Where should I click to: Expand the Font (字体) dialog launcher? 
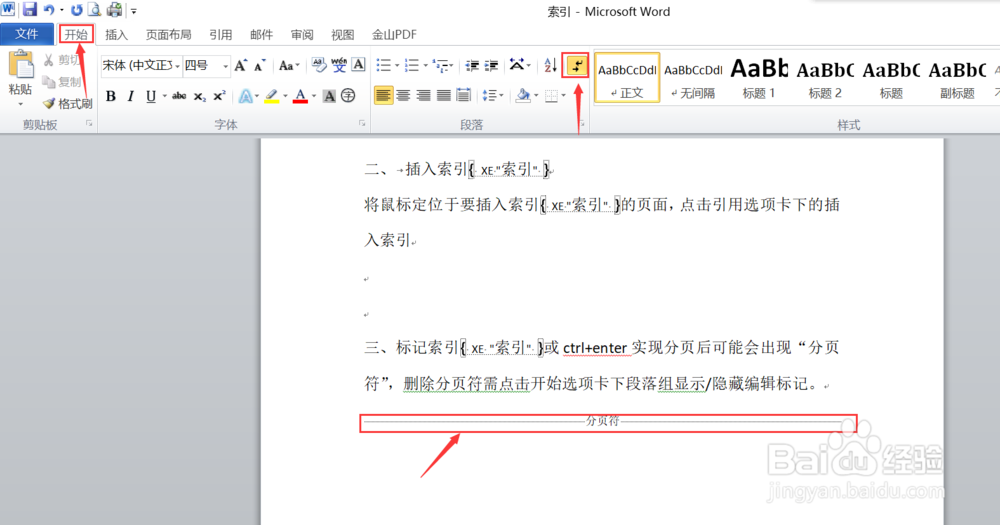(362, 124)
